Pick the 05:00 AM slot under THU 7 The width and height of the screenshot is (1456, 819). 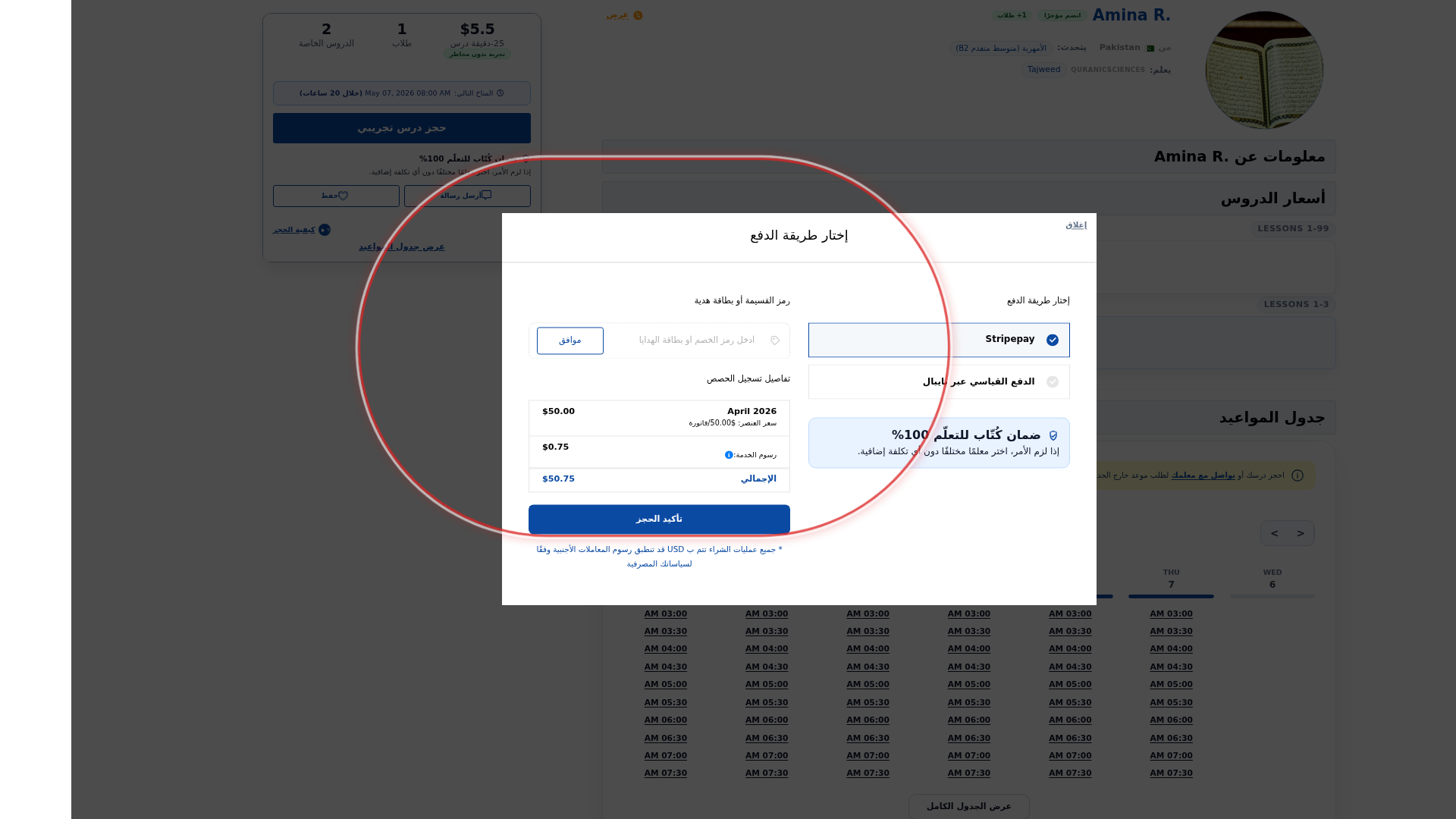click(1171, 685)
